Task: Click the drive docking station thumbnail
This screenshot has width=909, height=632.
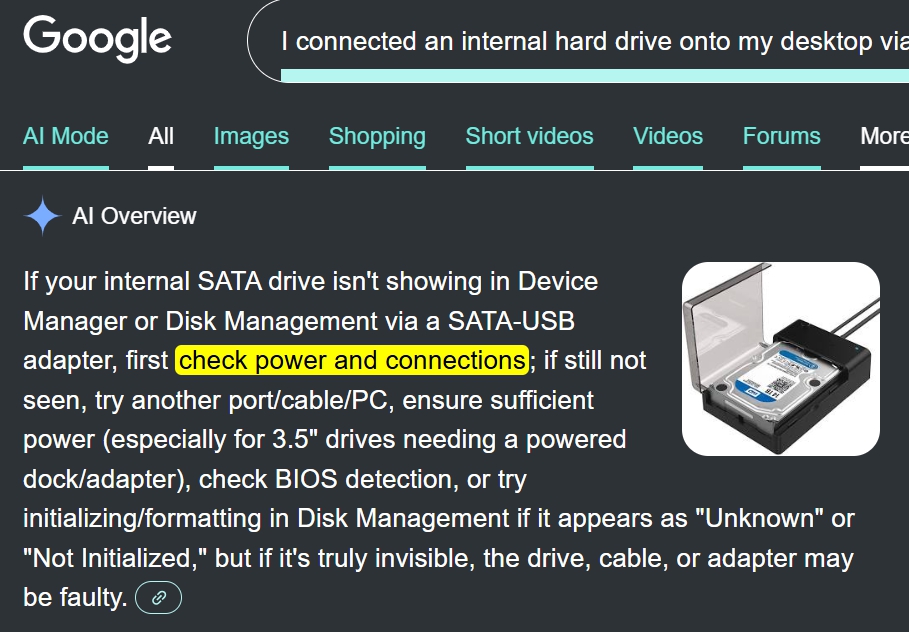Action: tap(780, 358)
